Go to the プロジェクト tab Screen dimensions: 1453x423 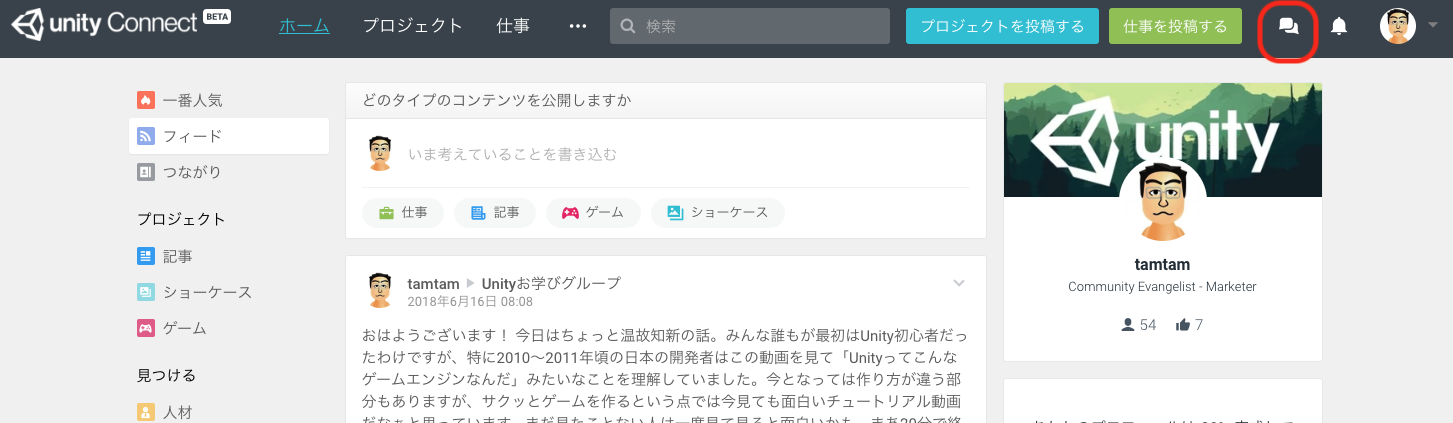coord(413,26)
